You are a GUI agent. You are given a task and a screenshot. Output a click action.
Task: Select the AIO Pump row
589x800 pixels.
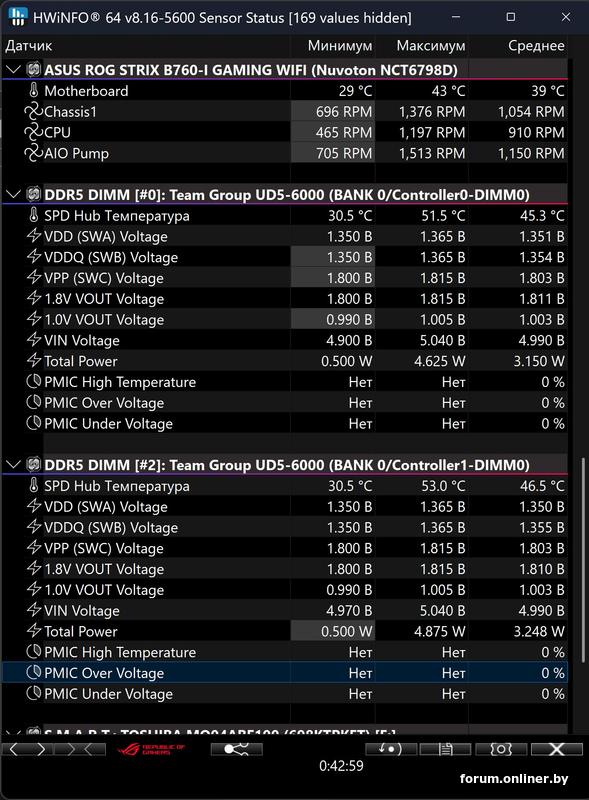pyautogui.click(x=285, y=153)
